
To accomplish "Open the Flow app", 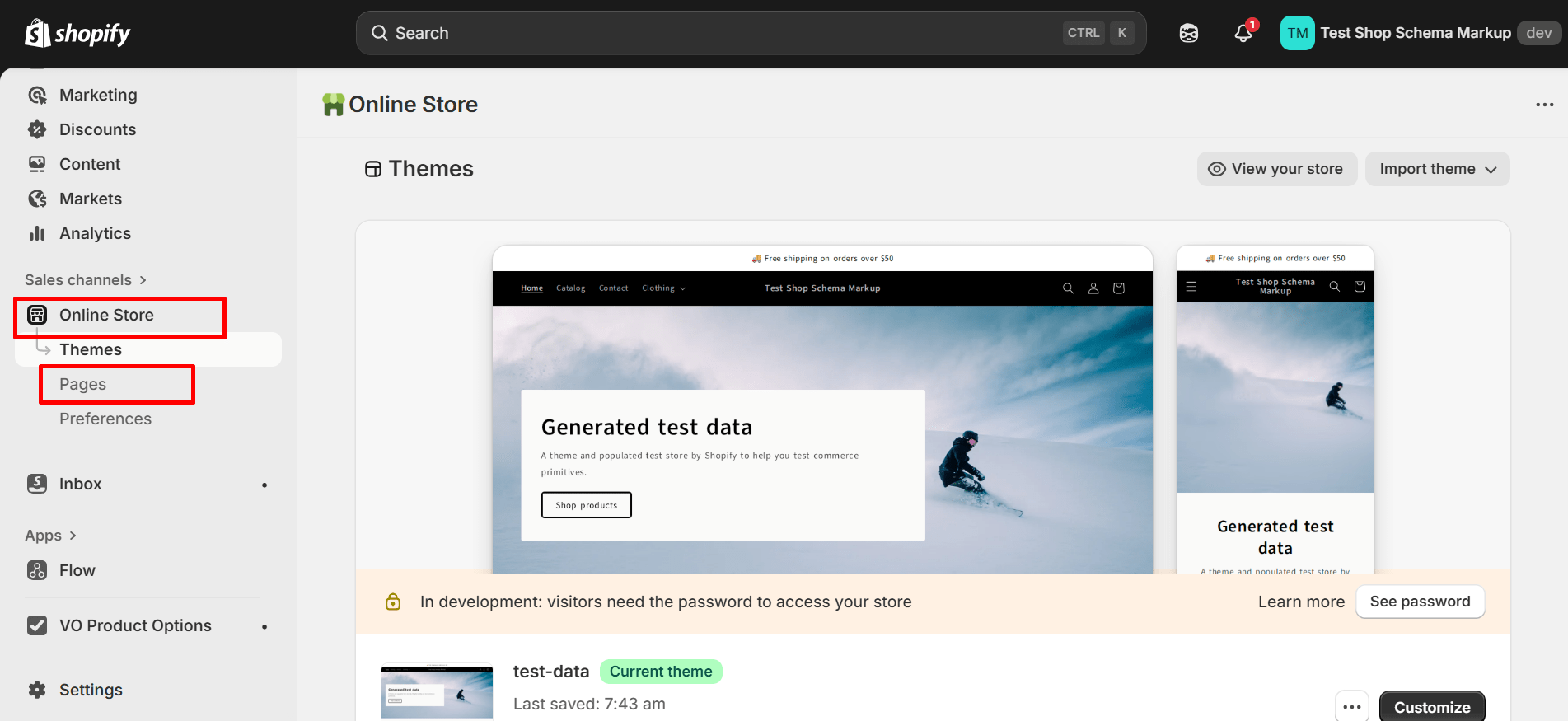I will coord(77,570).
